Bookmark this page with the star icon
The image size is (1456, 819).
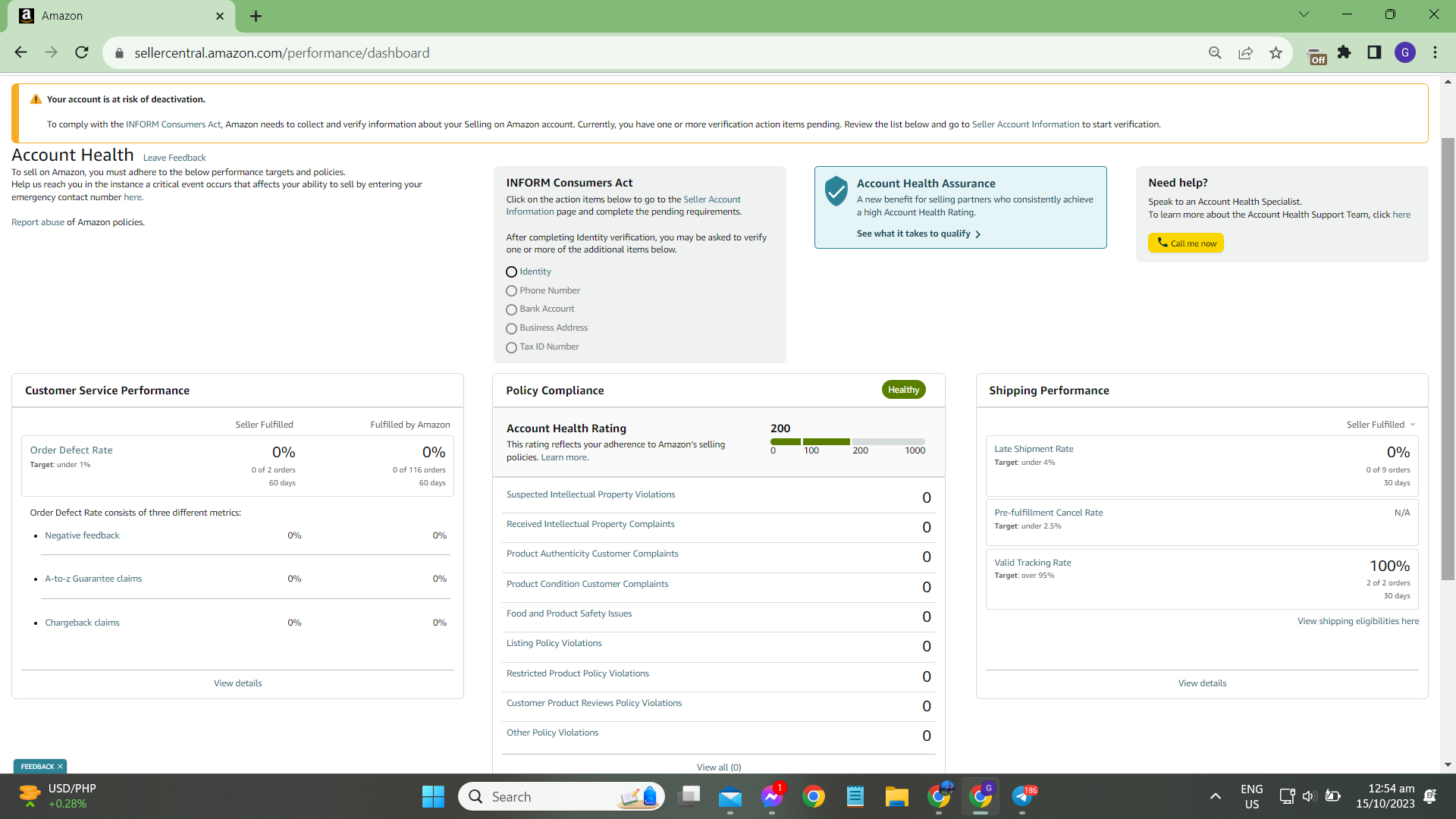1276,52
